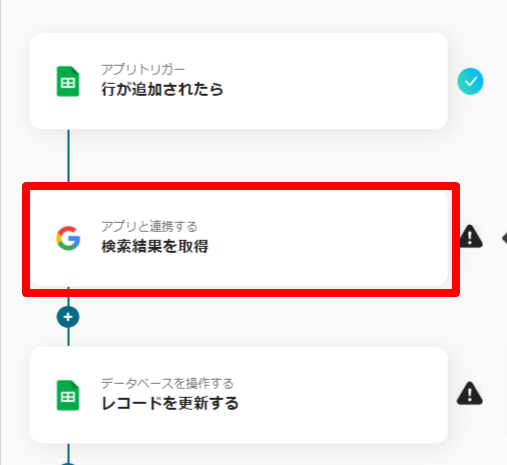Open the 検索結果を取得 step card
The image size is (507, 465).
click(238, 238)
